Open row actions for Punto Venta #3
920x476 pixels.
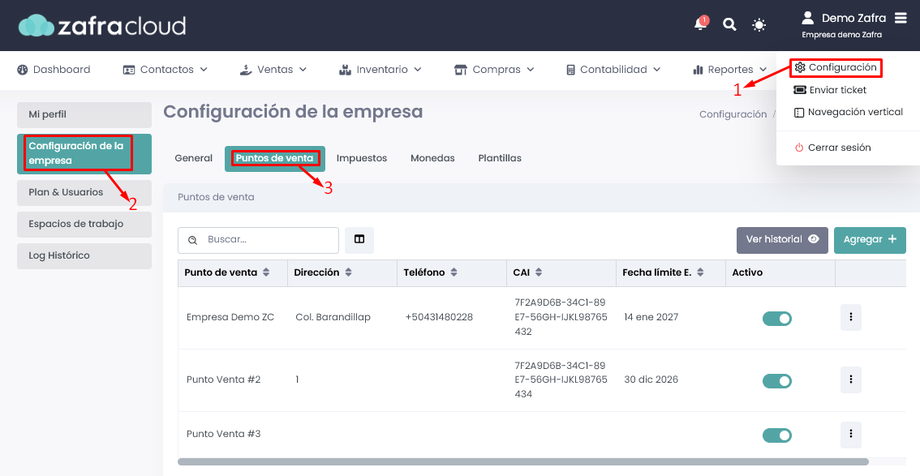tap(851, 434)
